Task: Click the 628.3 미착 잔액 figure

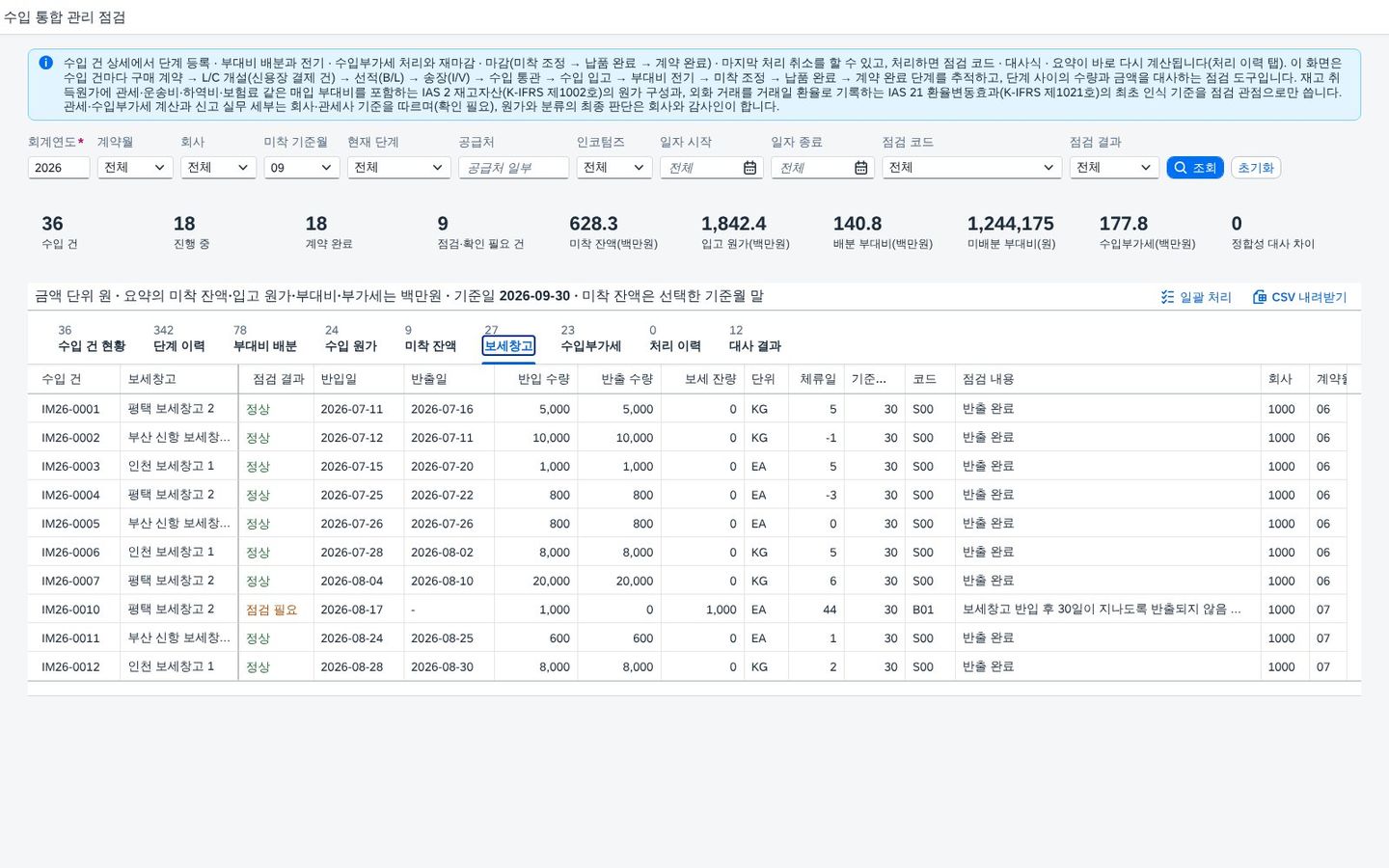Action: 593,224
